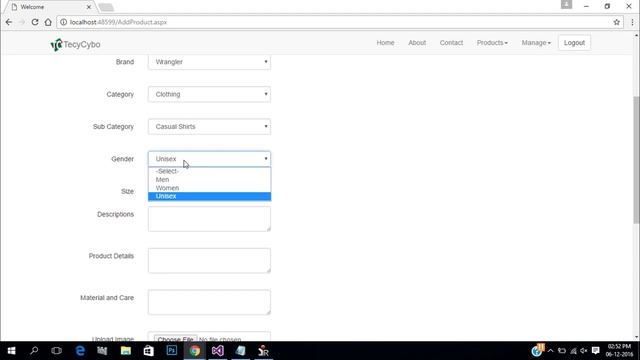This screenshot has width=640, height=360.
Task: Open Windows search in taskbar
Action: point(34,351)
